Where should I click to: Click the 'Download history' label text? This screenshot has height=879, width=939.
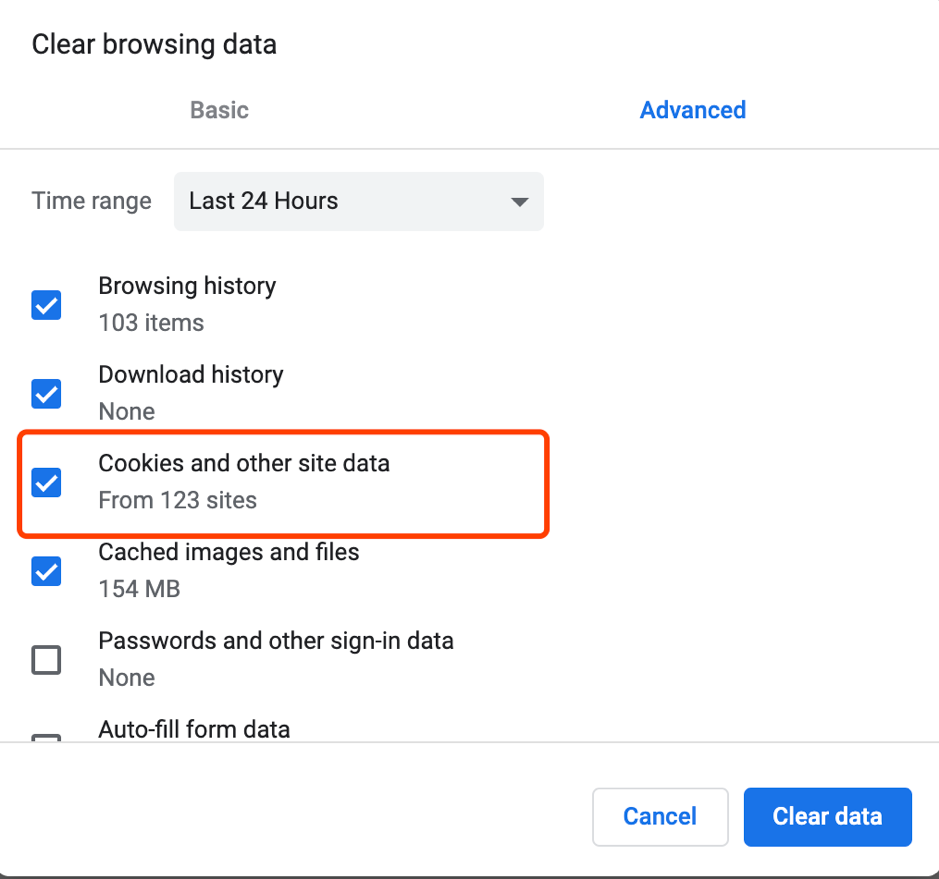(x=190, y=375)
